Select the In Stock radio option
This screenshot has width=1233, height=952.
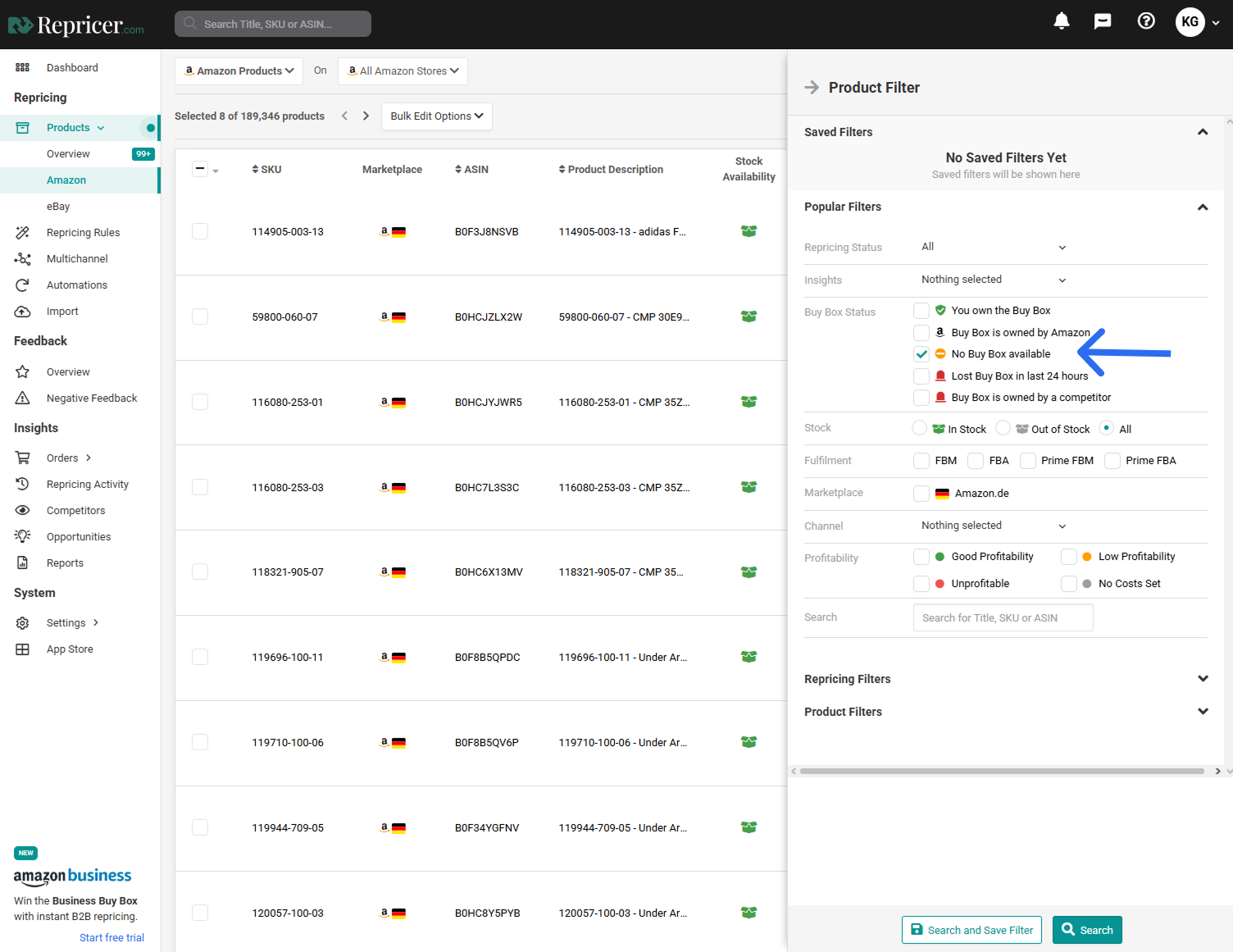920,428
